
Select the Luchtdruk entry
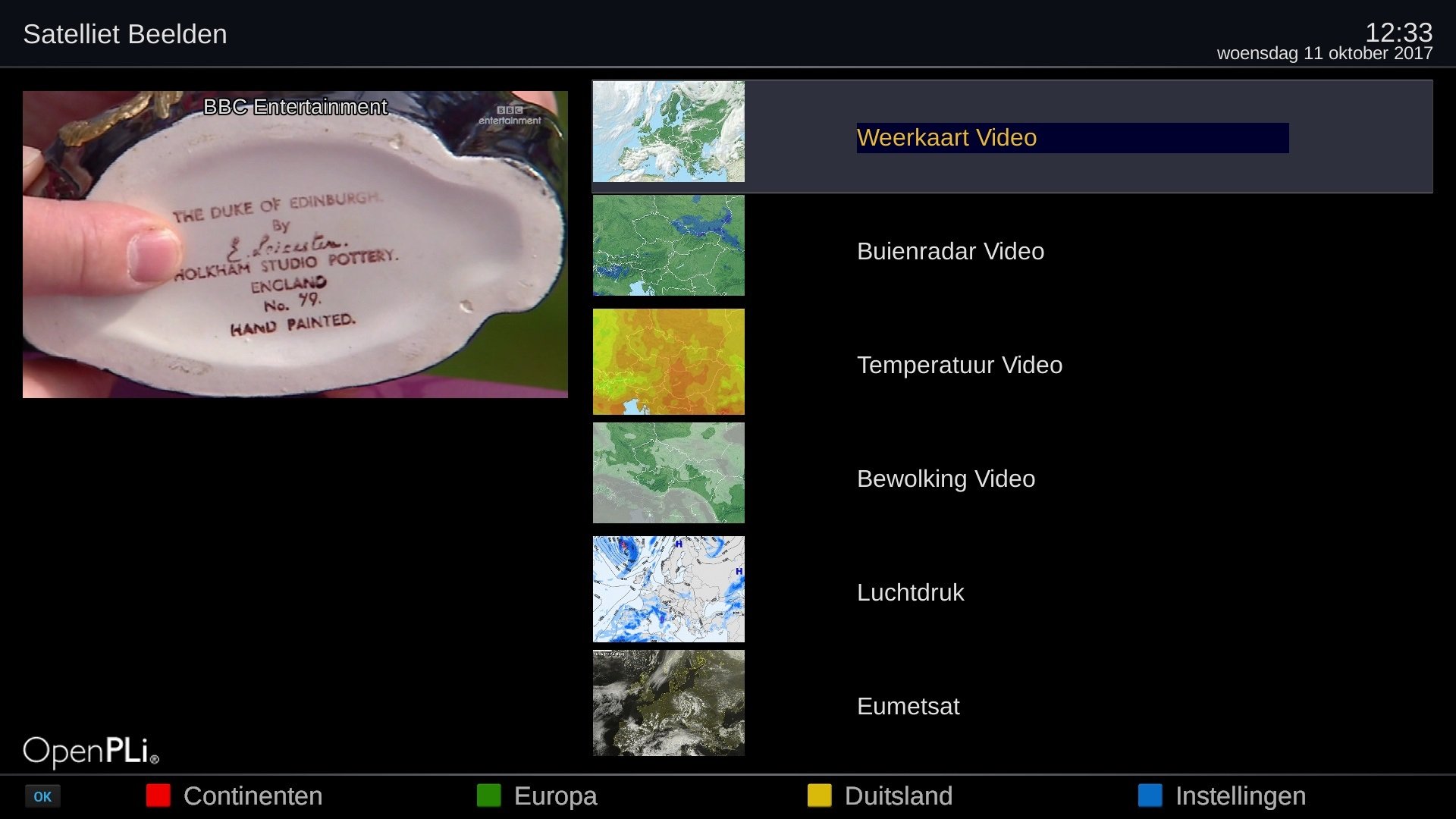click(910, 592)
